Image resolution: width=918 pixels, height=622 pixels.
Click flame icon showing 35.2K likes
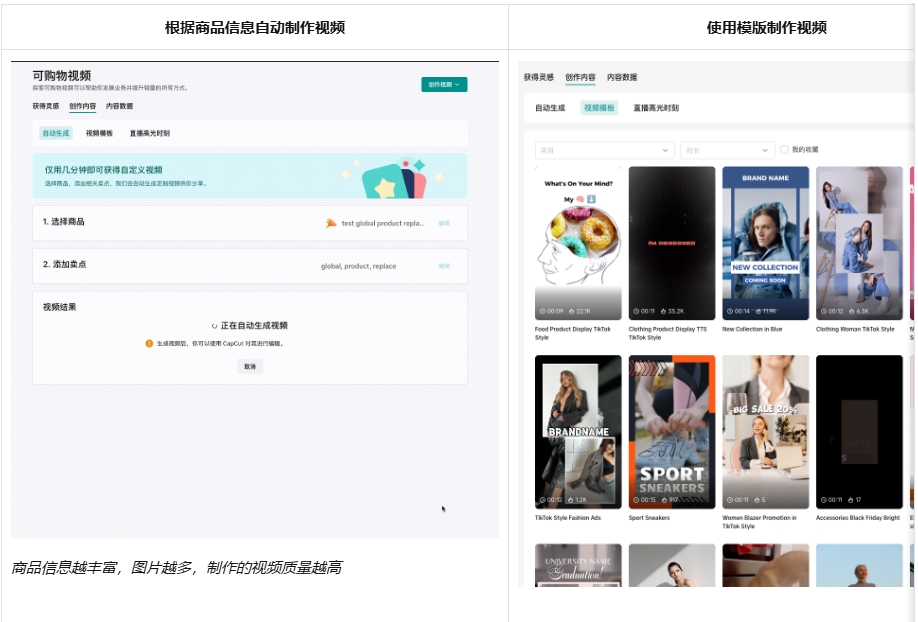coord(663,311)
